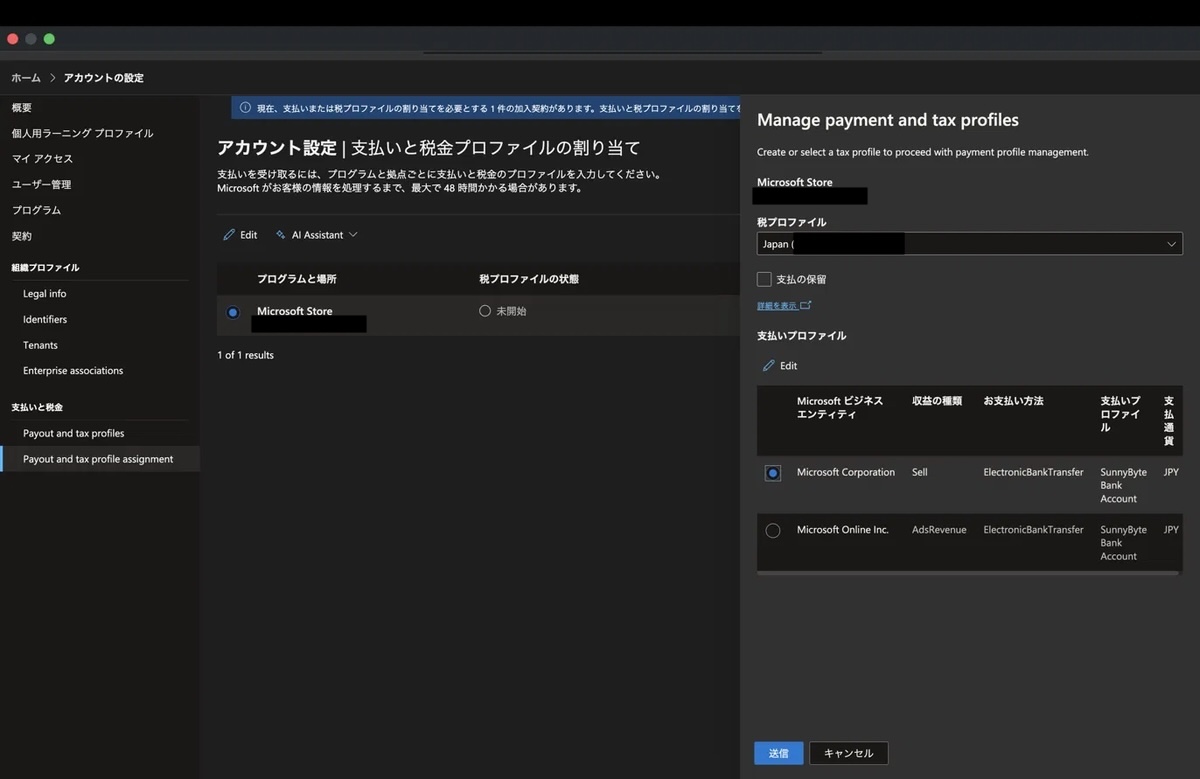Click breadcrumb chevron after ホーム

click(x=52, y=78)
